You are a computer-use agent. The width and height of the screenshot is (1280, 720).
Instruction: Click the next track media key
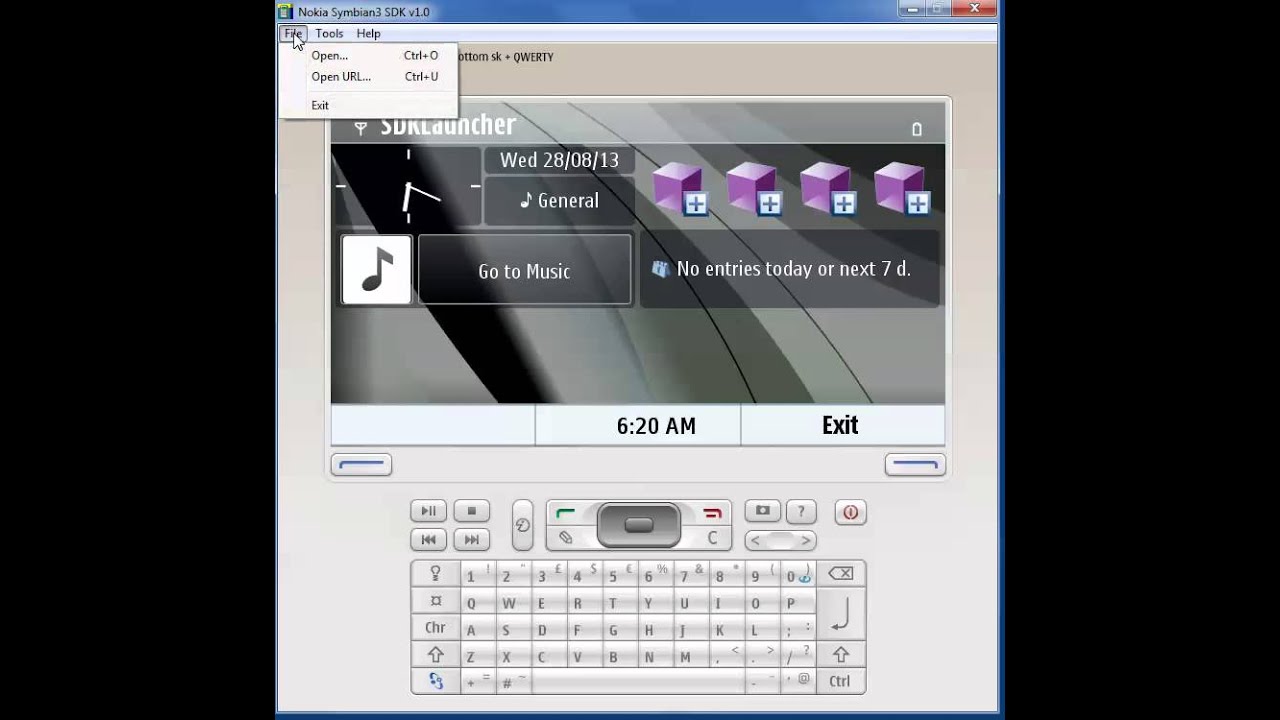(472, 540)
